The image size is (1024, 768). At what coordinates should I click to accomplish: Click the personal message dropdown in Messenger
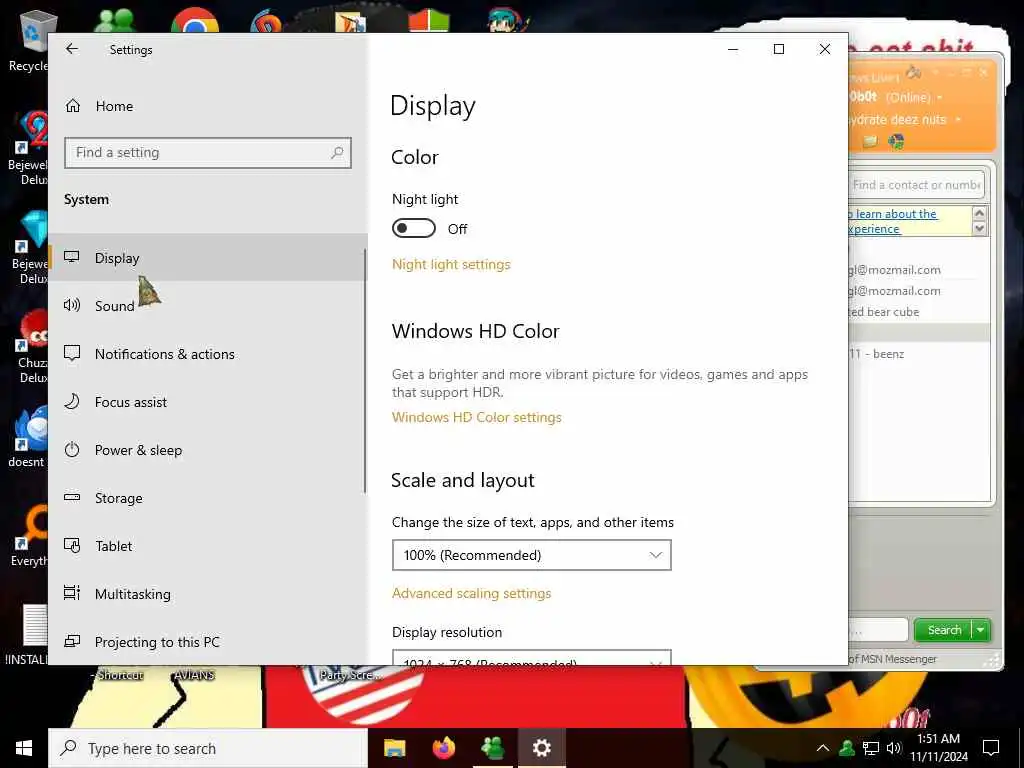coord(958,120)
